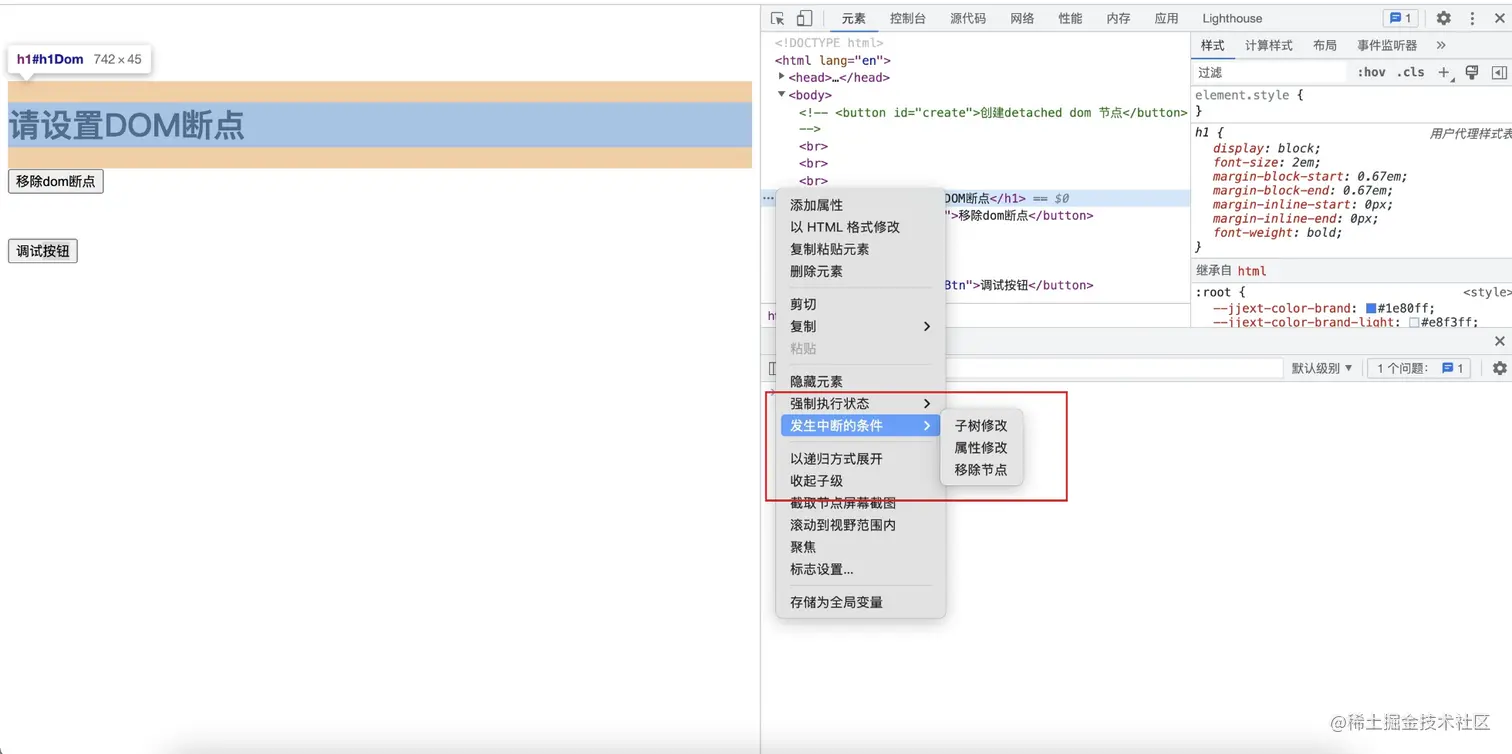Focus the 过滤 styles filter field
The width and height of the screenshot is (1512, 754).
click(1270, 72)
